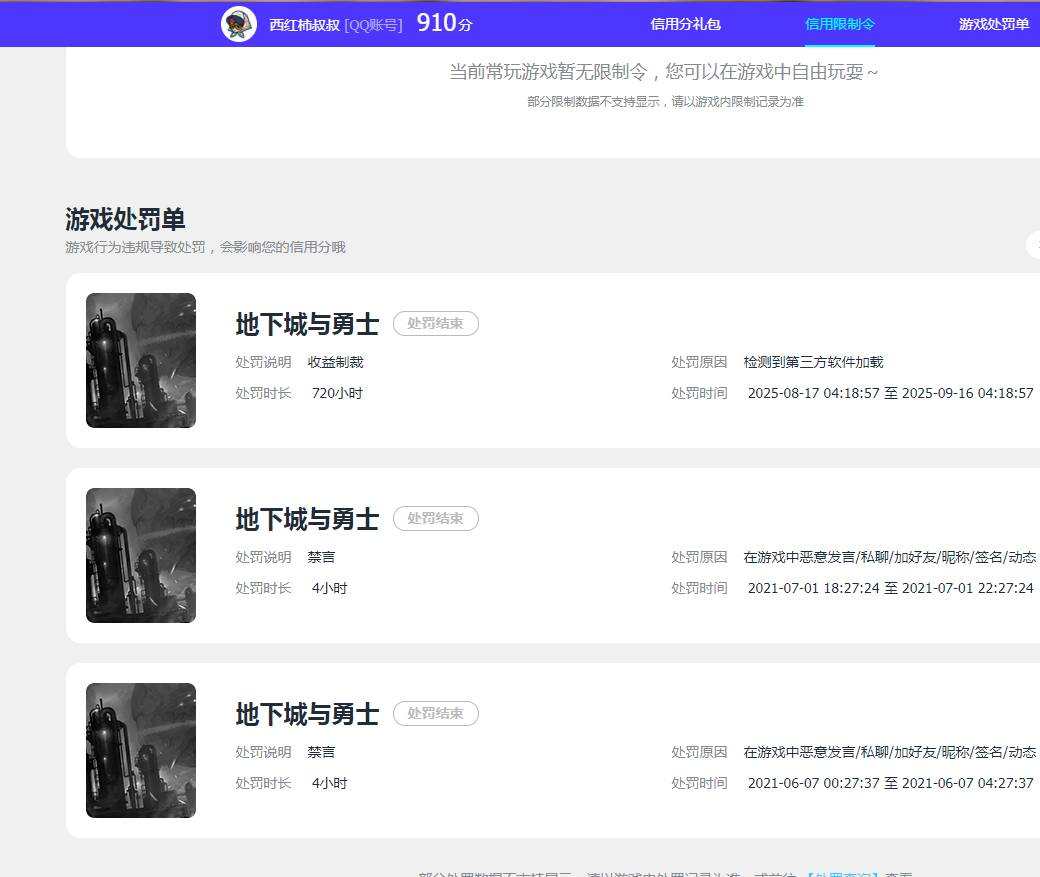Click the user avatar icon
Viewport: 1040px width, 877px height.
(239, 25)
